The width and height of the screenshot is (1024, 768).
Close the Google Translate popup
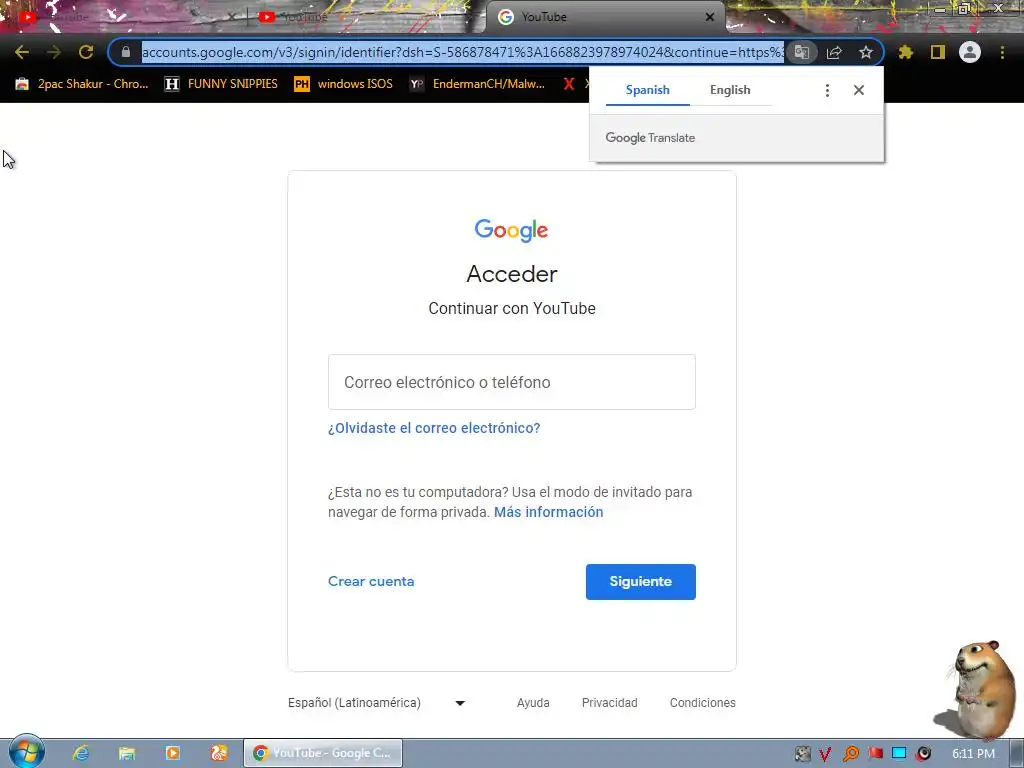(859, 90)
